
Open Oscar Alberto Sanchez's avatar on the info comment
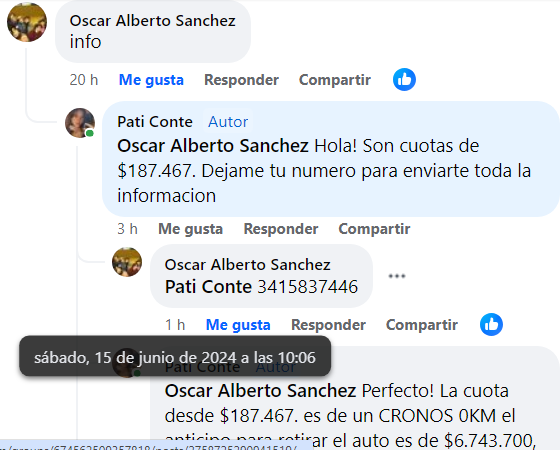tap(27, 22)
